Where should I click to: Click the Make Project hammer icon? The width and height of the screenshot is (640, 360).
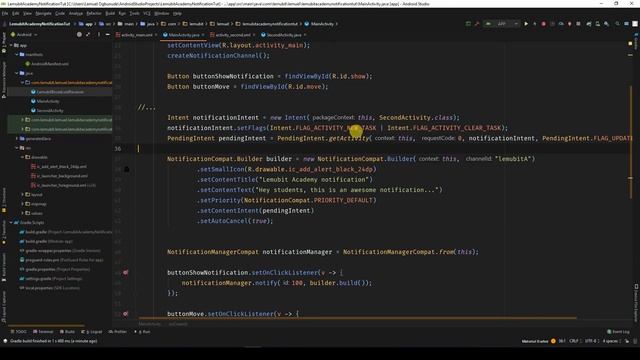pyautogui.click(x=477, y=24)
